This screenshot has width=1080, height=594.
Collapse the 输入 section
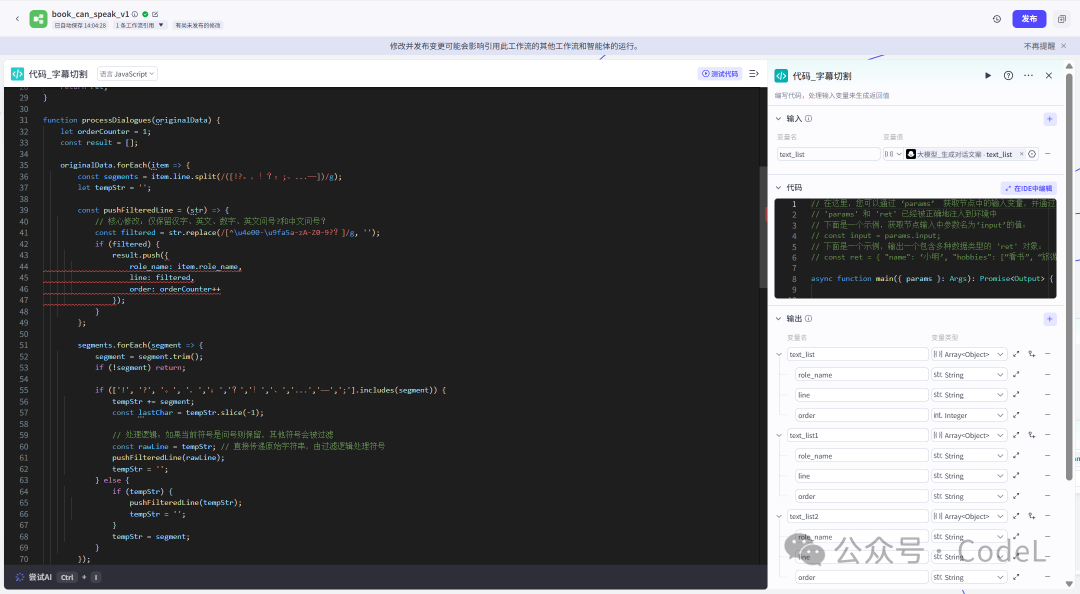778,119
